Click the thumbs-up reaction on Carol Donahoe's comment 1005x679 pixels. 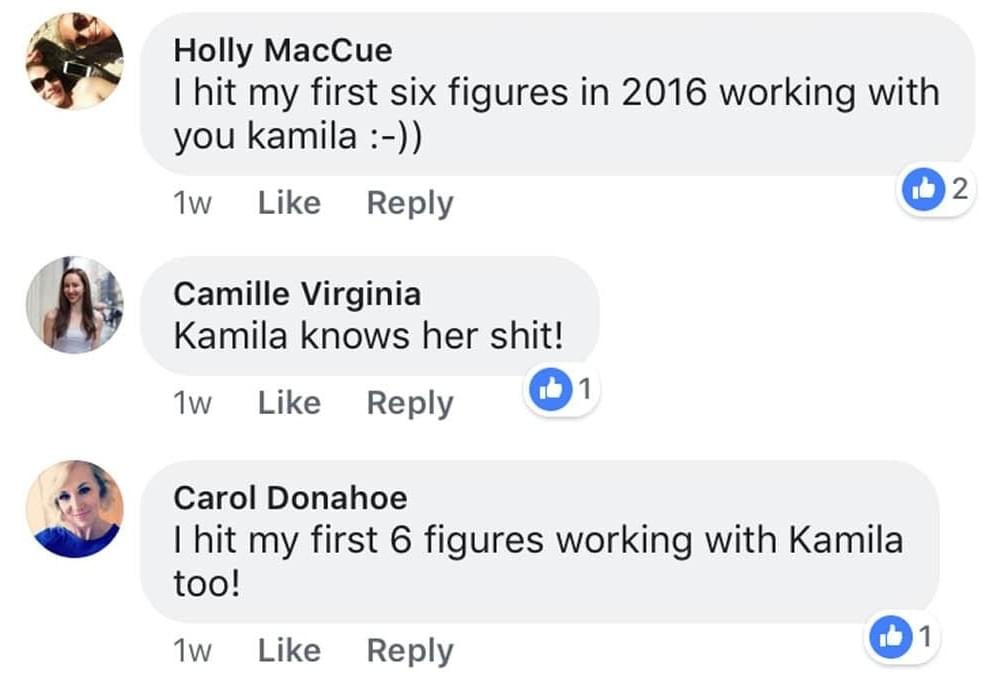click(x=891, y=637)
